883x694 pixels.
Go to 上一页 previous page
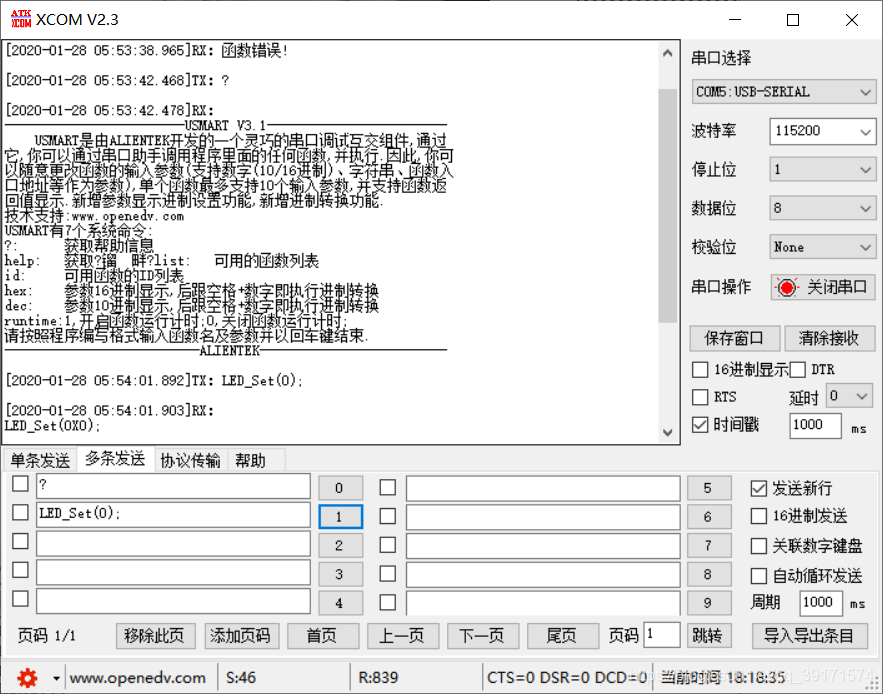tap(402, 637)
